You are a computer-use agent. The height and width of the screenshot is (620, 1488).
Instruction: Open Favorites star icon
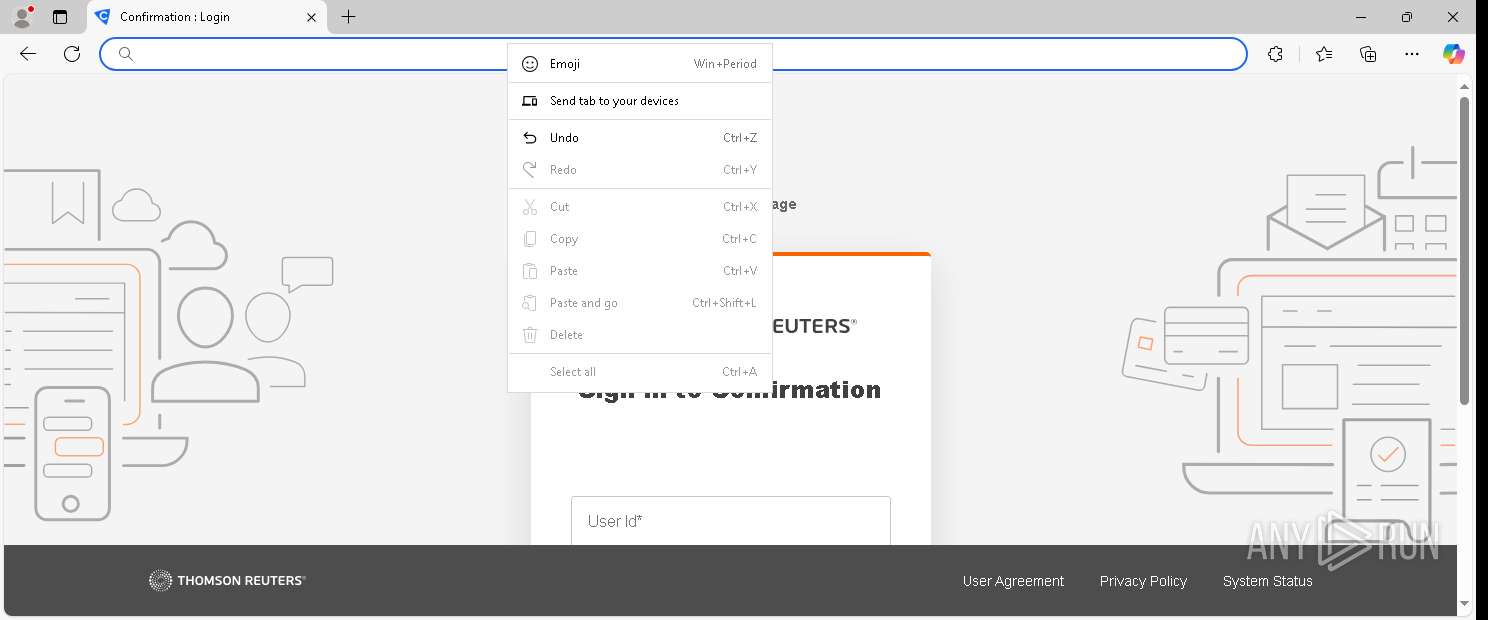pos(1324,54)
